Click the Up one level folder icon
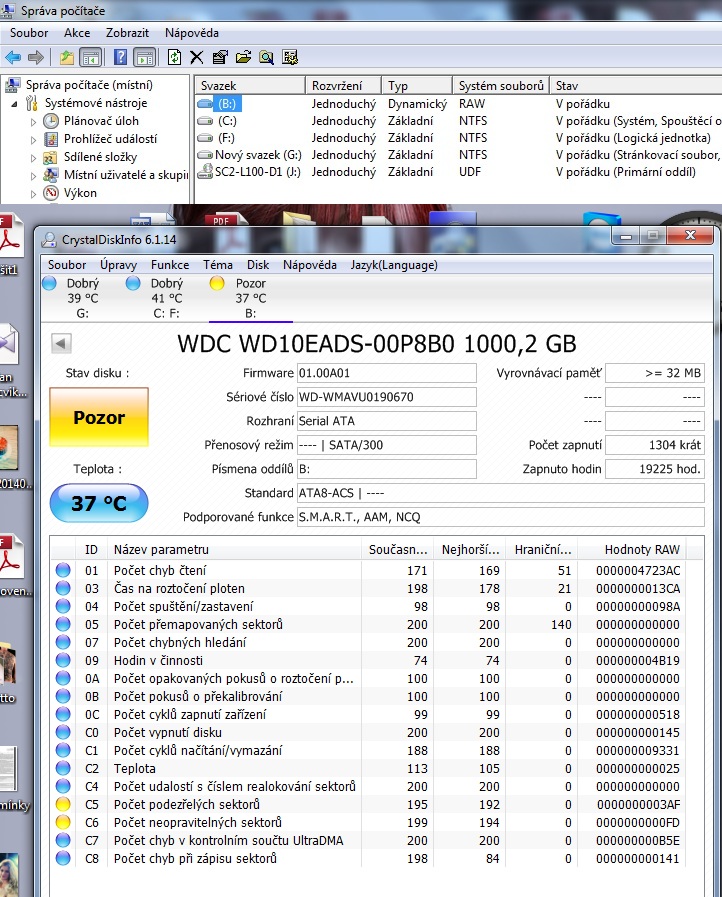722x897 pixels. tap(67, 57)
